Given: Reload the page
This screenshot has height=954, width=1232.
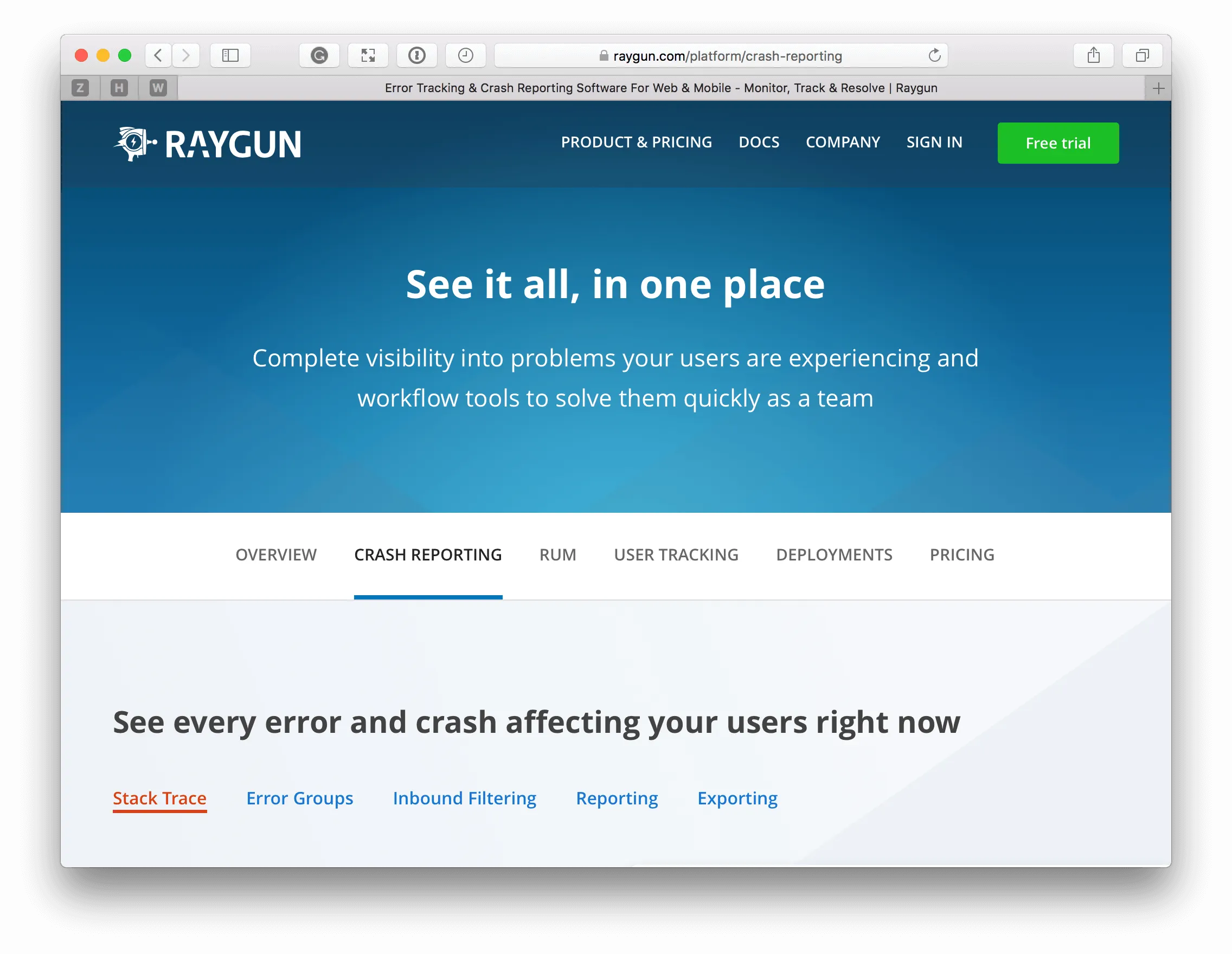Looking at the screenshot, I should [934, 55].
